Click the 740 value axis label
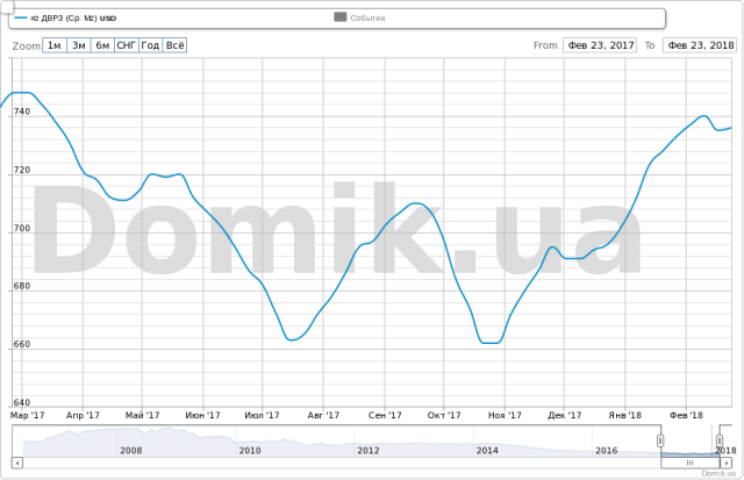The height and width of the screenshot is (480, 744). click(22, 111)
